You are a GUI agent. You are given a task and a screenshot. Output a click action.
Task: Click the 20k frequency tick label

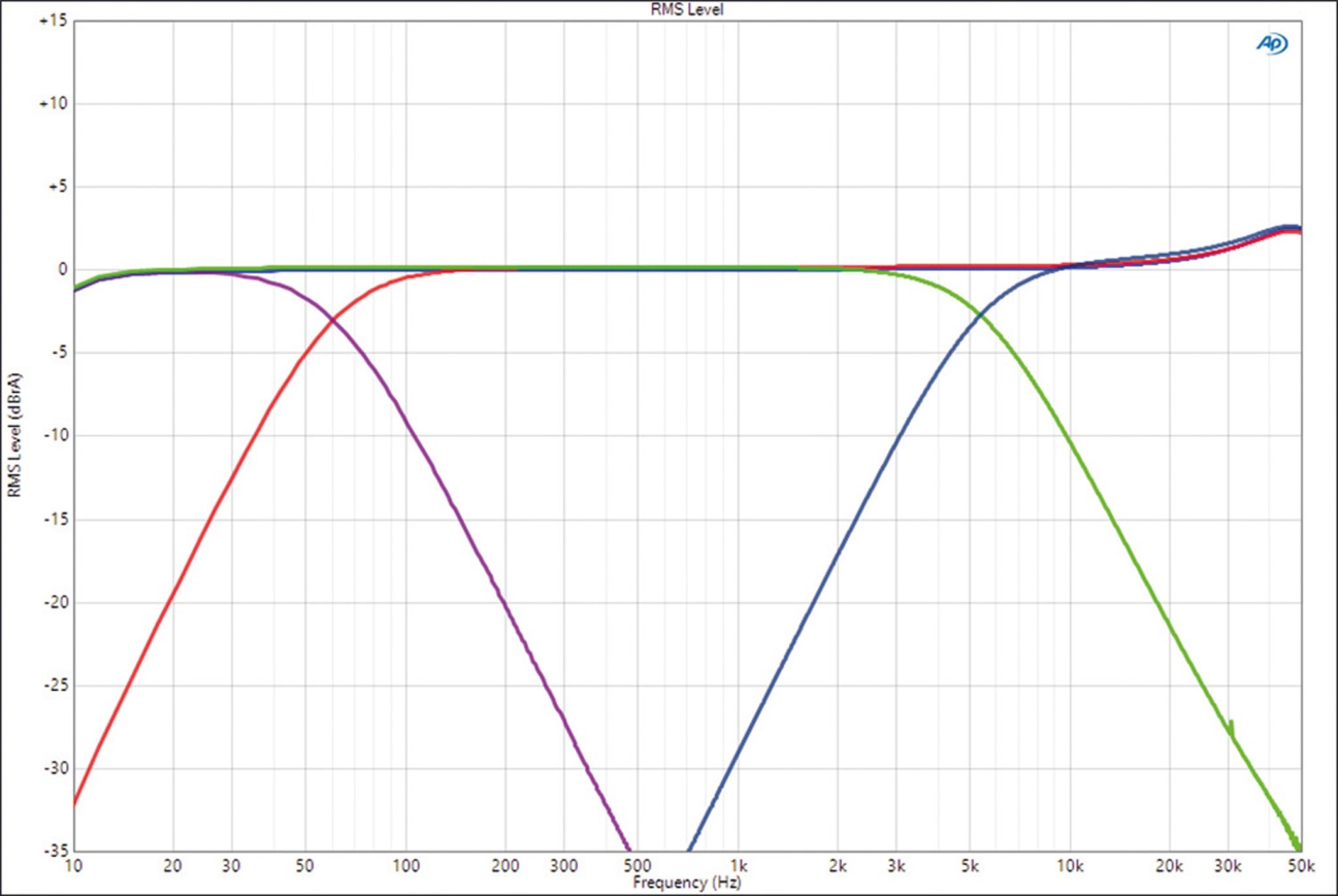point(1169,866)
